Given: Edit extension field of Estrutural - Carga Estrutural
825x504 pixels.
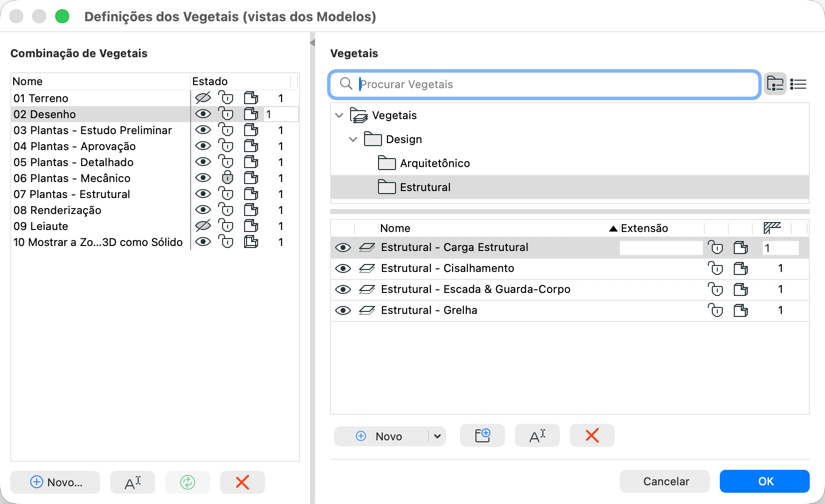Looking at the screenshot, I should [x=661, y=248].
